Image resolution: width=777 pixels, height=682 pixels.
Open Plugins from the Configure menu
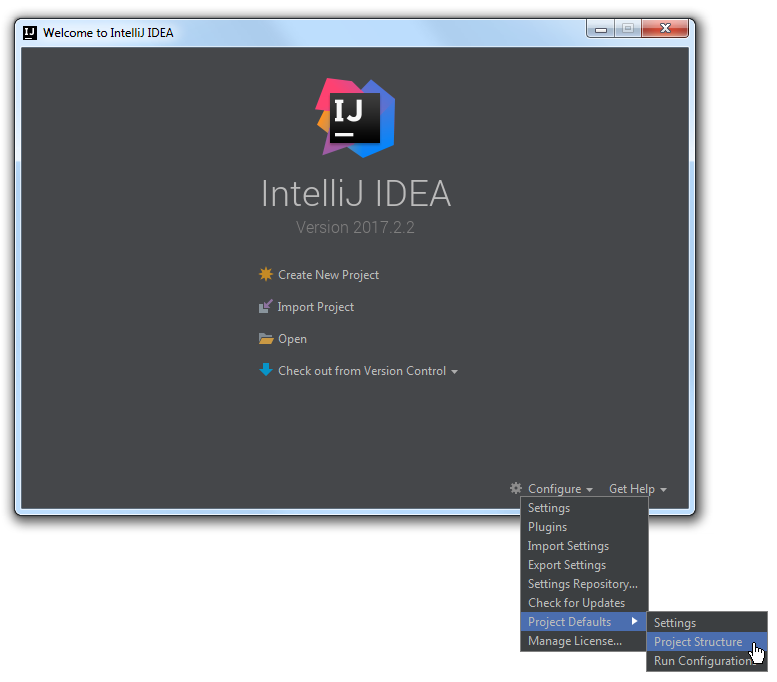547,527
